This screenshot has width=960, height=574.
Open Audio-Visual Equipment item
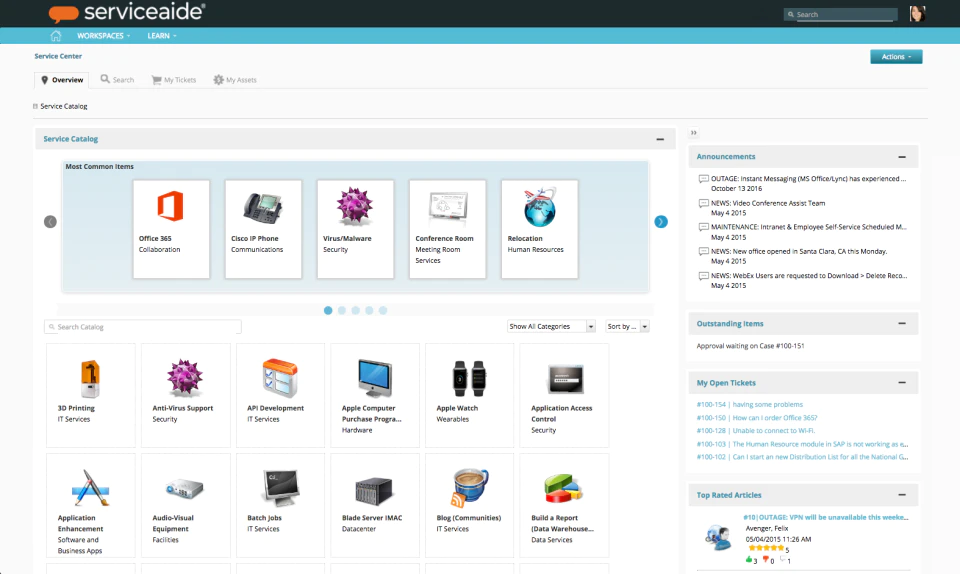(186, 505)
